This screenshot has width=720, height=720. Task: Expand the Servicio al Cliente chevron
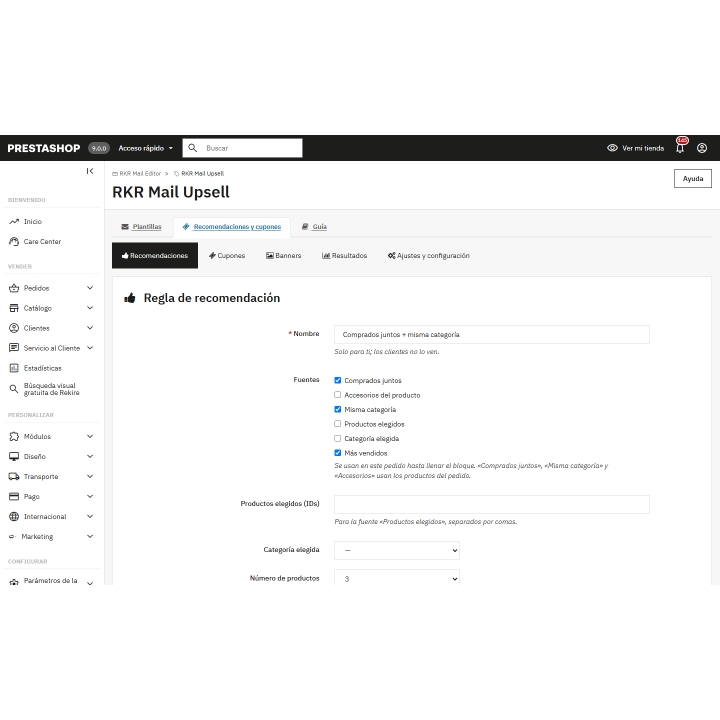coord(90,348)
